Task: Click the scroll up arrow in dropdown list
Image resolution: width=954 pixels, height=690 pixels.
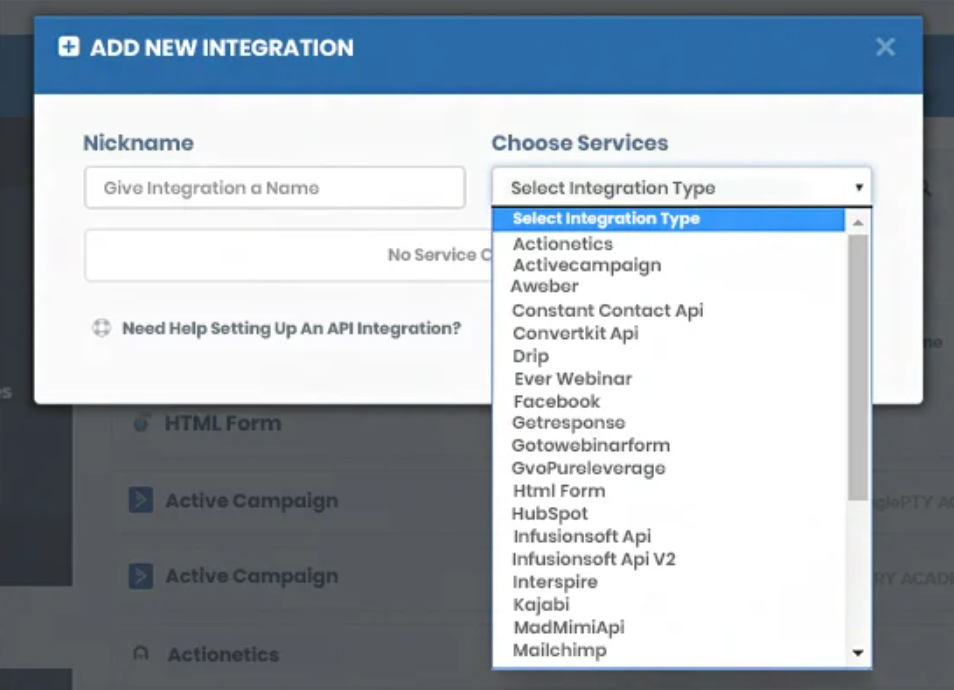Action: [857, 221]
